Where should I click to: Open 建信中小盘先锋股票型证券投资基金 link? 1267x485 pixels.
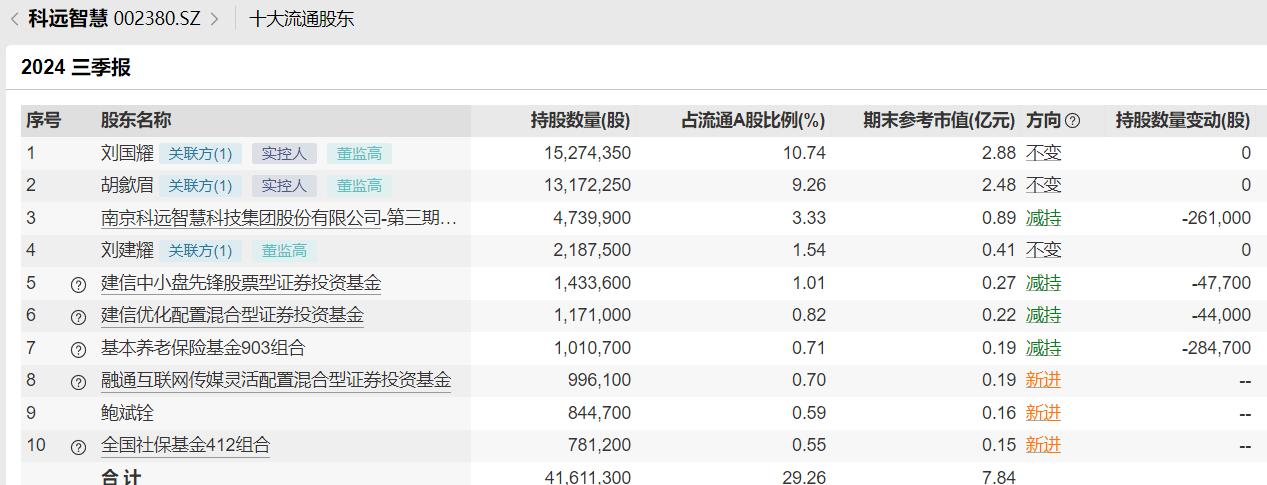[x=241, y=283]
